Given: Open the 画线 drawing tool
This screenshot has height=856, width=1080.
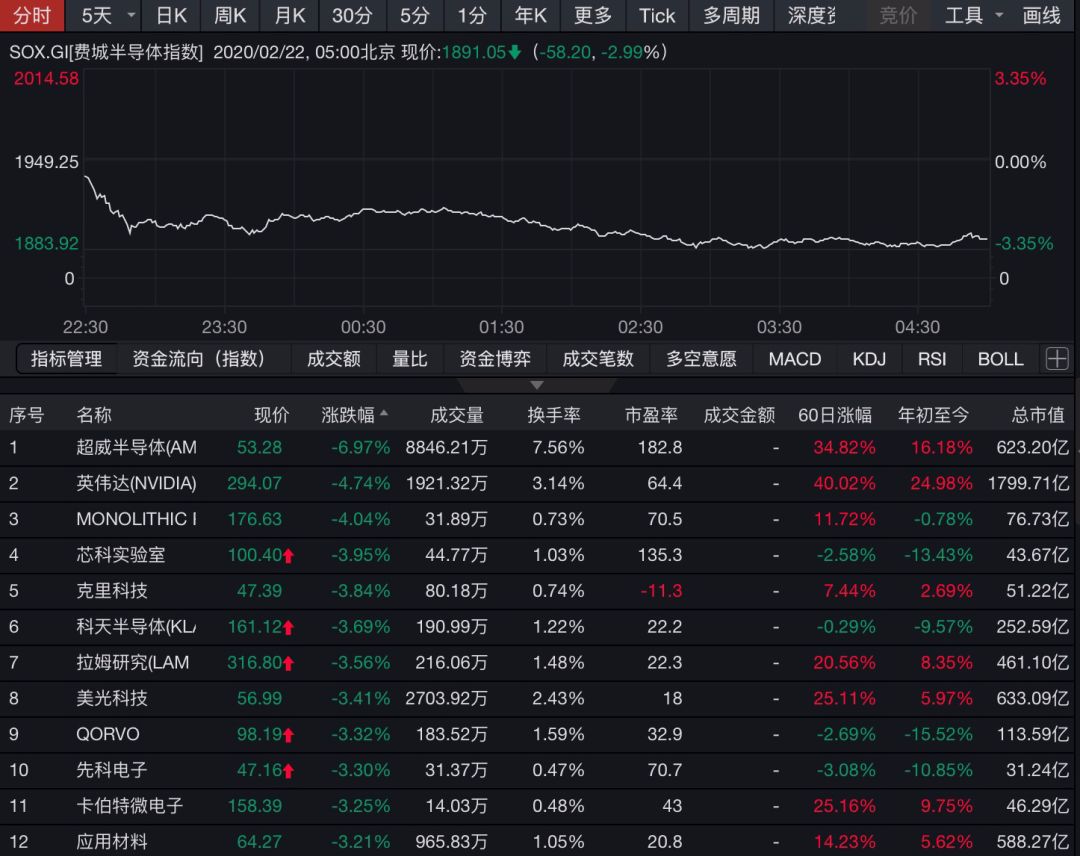Looking at the screenshot, I should (x=1041, y=15).
